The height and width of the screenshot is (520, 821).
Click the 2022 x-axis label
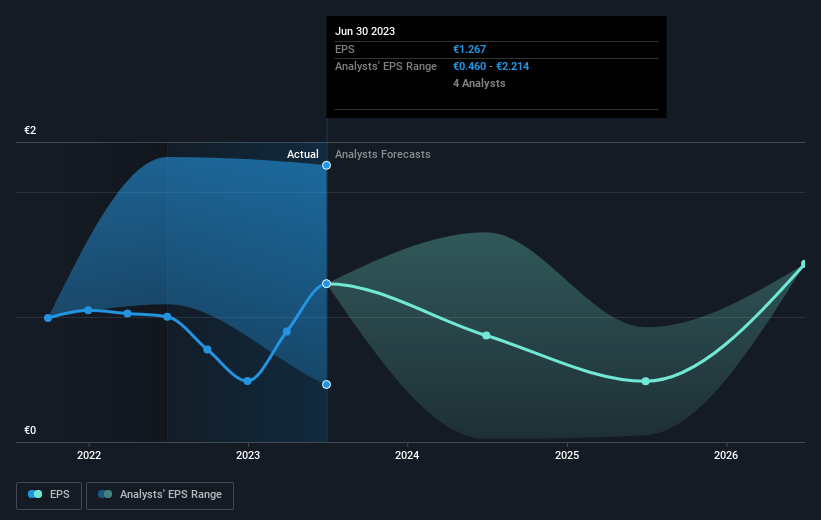[89, 455]
